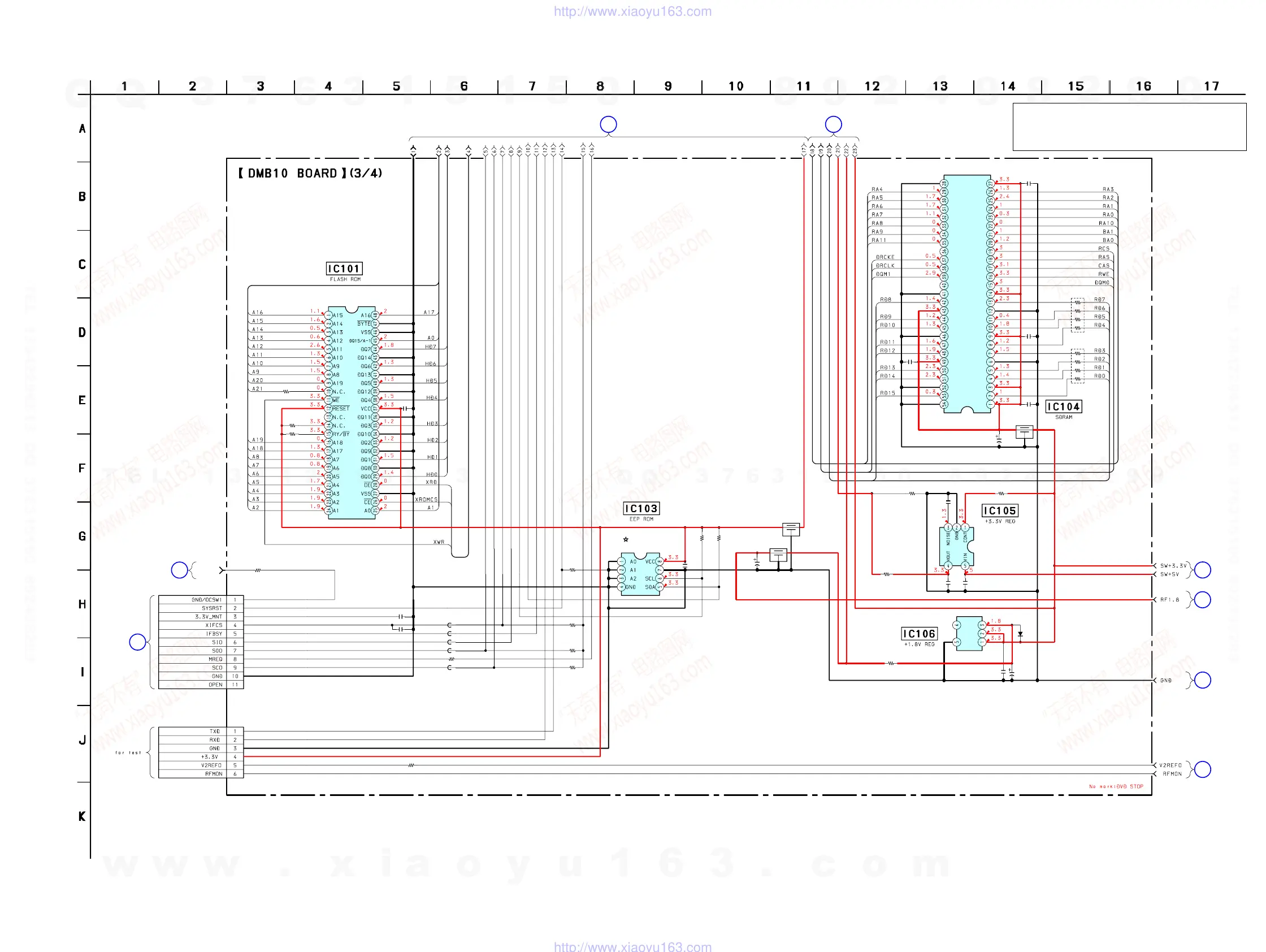Click the red 'No mark: DVD STOP' note
The height and width of the screenshot is (952, 1266).
pos(1116,786)
